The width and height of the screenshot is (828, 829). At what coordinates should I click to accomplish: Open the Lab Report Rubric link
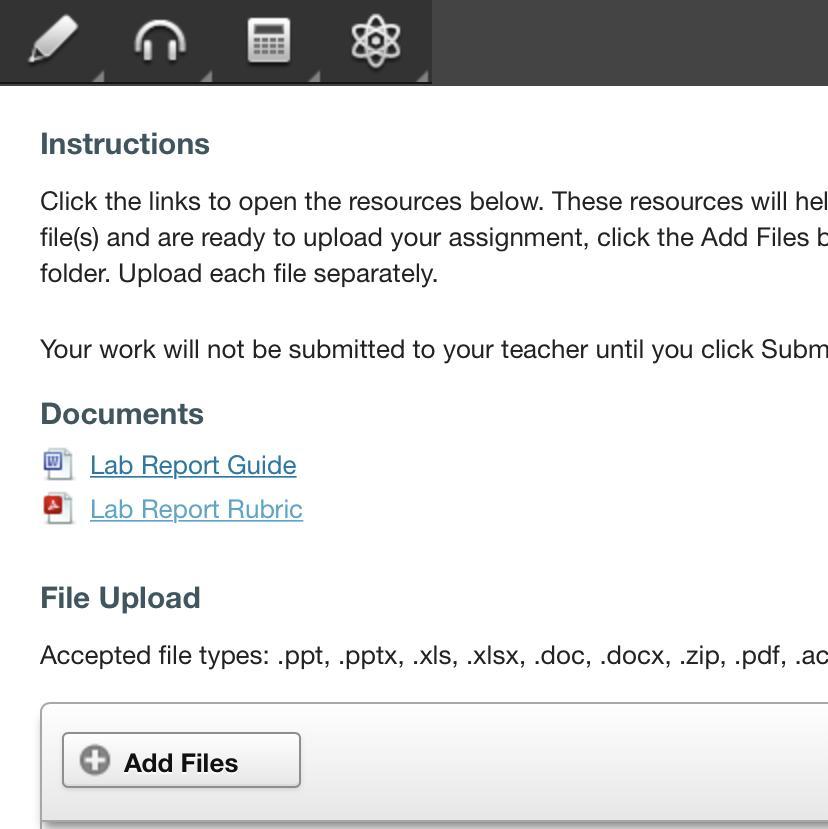click(x=196, y=509)
